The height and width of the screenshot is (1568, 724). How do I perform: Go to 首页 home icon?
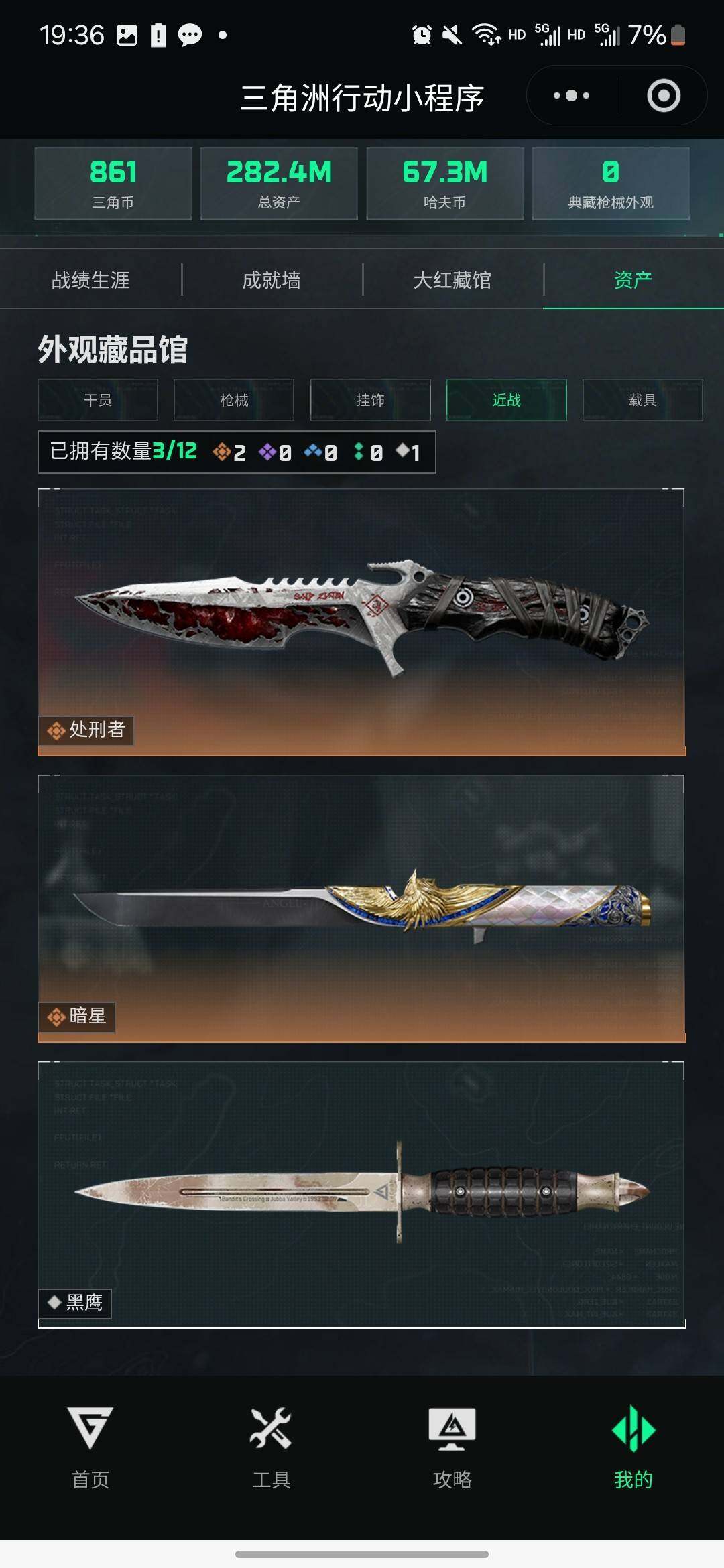[90, 1429]
